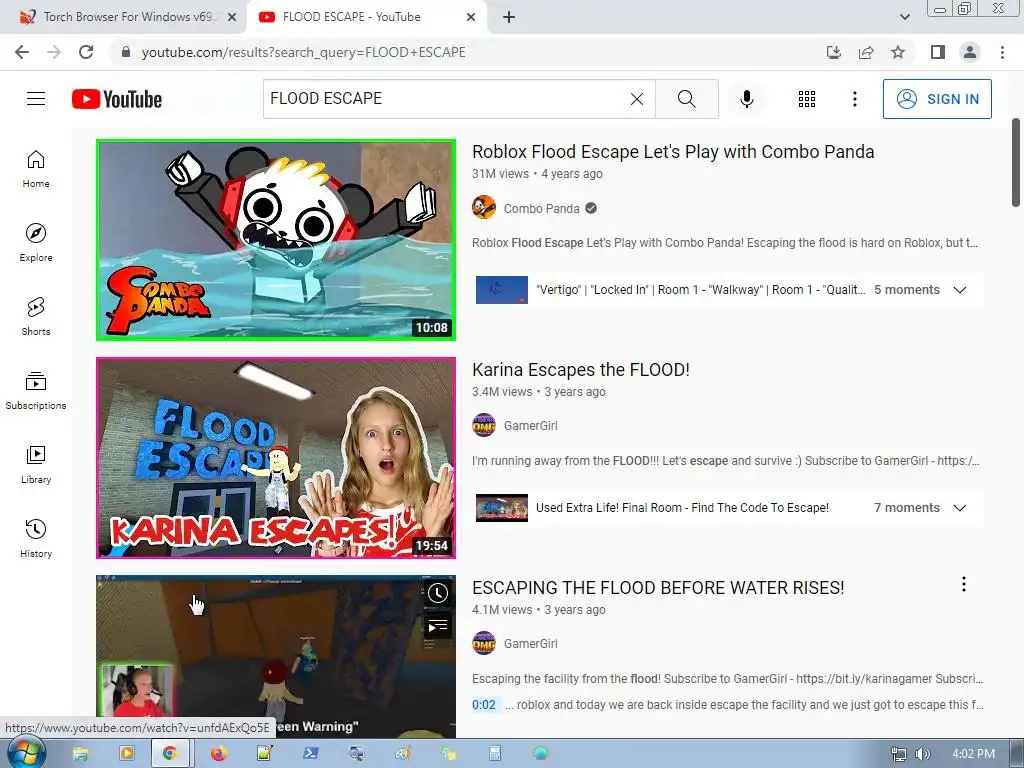This screenshot has height=768, width=1024.
Task: Expand the 7 moments chevron
Action: pyautogui.click(x=959, y=508)
